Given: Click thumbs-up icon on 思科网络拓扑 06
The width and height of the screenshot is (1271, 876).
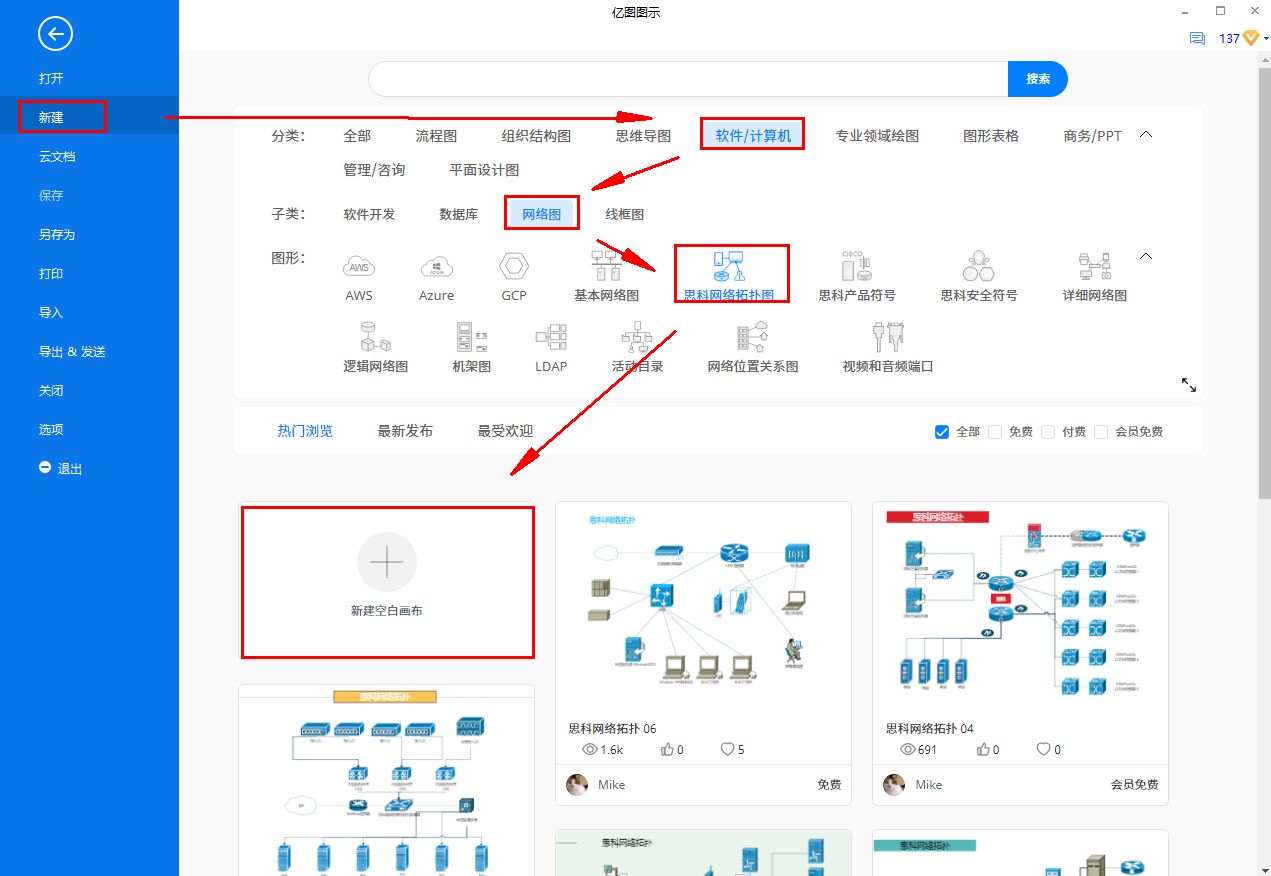Looking at the screenshot, I should (667, 749).
